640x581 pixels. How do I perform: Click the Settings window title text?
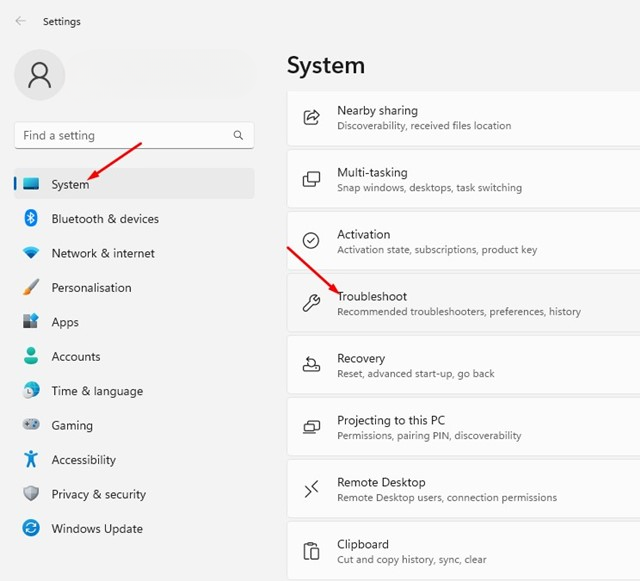[62, 22]
